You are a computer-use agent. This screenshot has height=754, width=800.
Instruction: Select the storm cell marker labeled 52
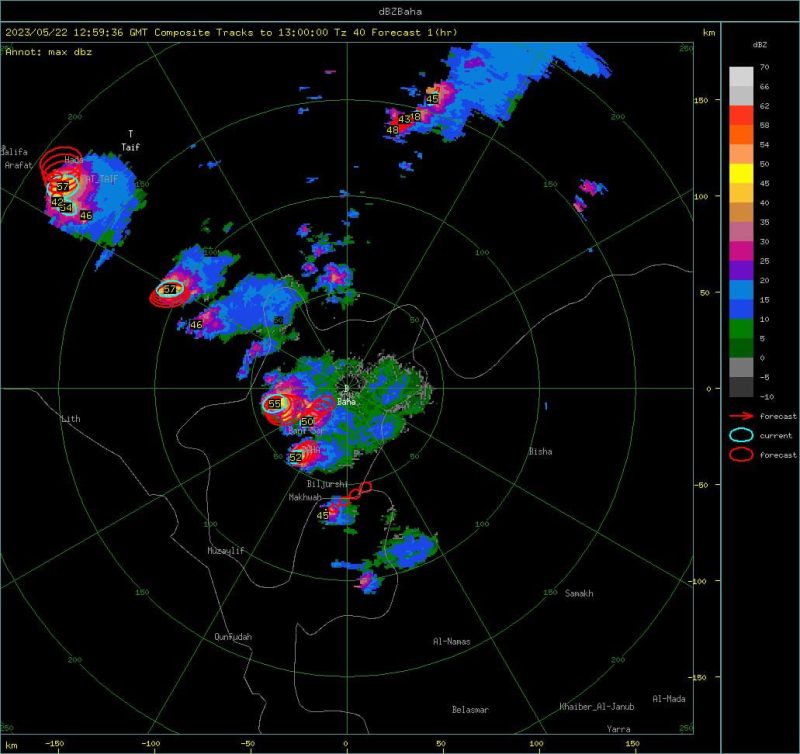(295, 457)
